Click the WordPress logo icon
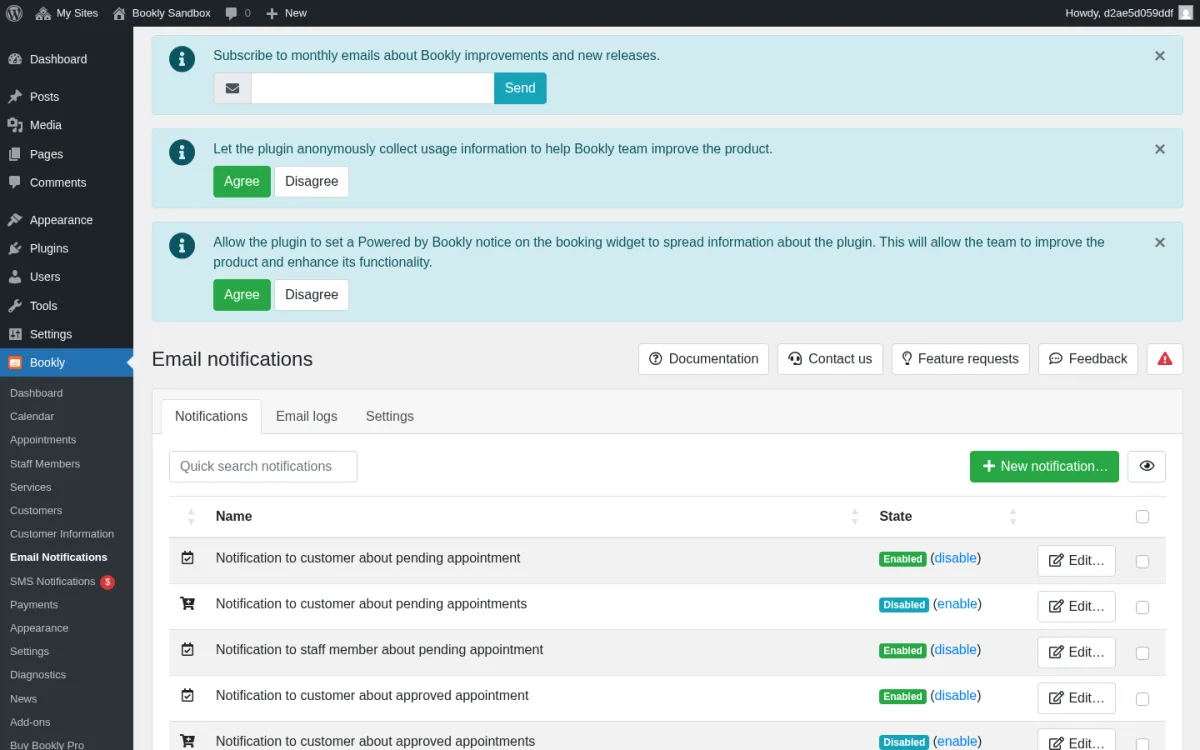 coord(14,13)
